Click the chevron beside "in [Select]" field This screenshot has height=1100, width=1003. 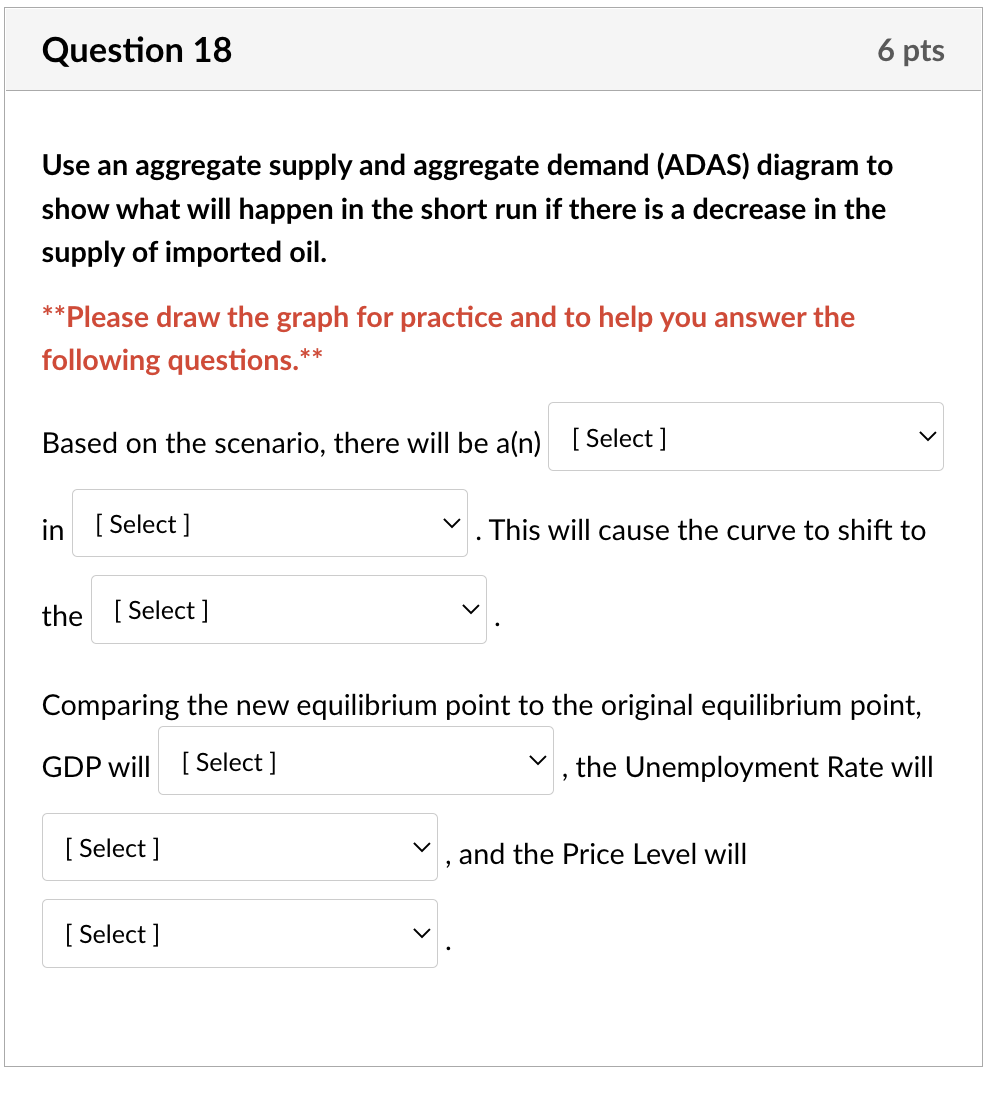(x=450, y=522)
